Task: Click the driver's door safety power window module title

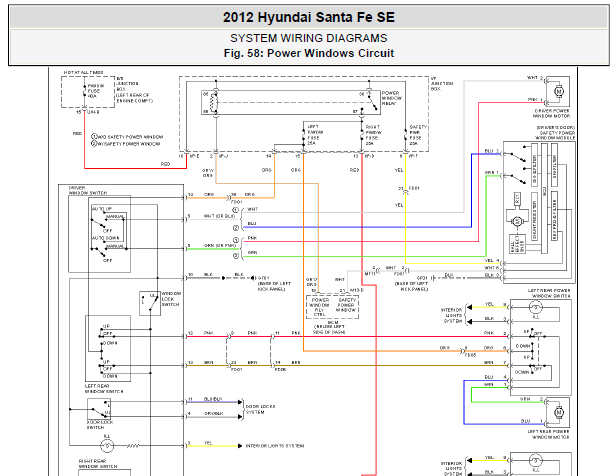Action: pos(555,133)
